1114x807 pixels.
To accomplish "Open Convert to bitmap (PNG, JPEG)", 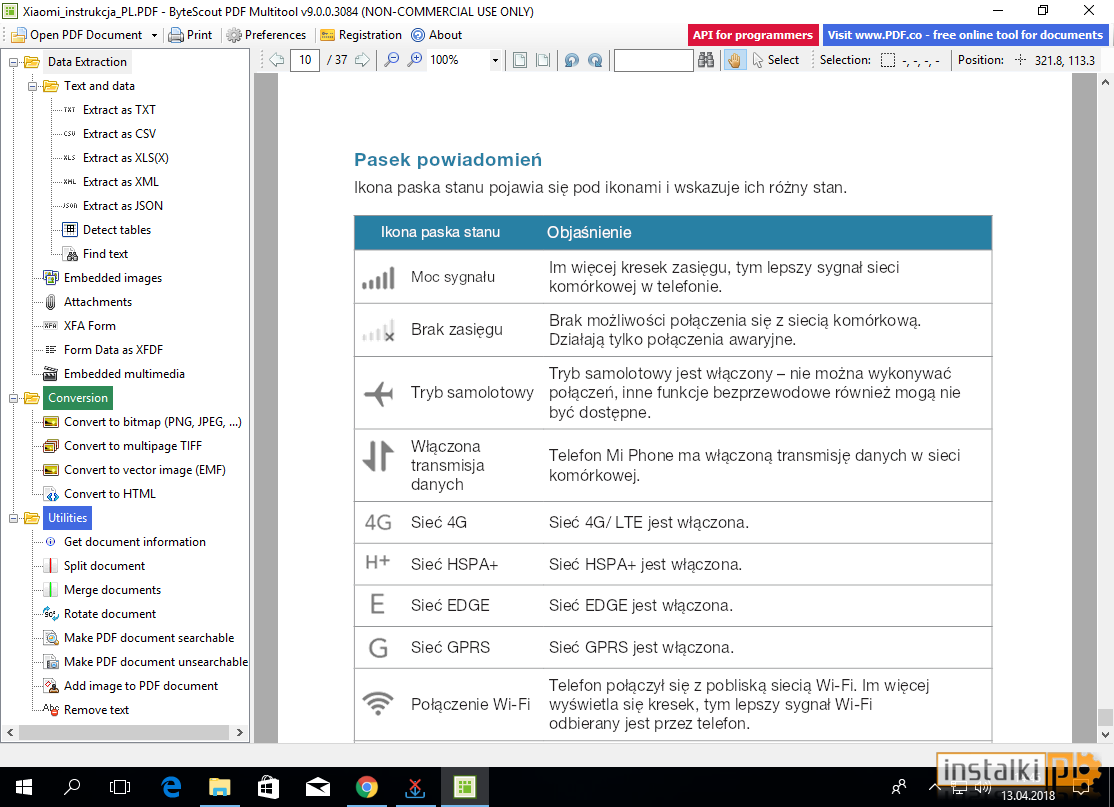I will click(x=152, y=422).
